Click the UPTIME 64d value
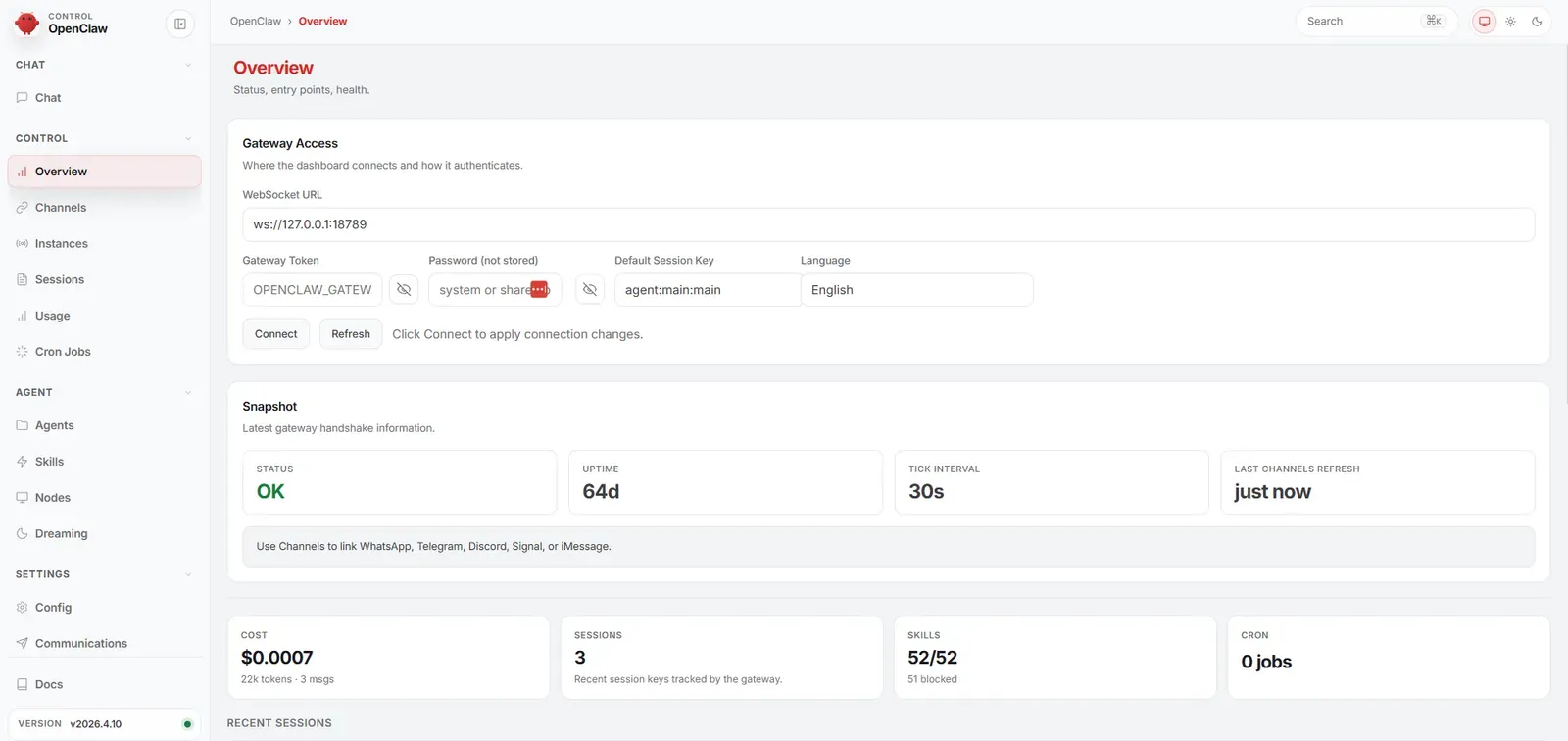The height and width of the screenshot is (741, 1568). point(601,492)
